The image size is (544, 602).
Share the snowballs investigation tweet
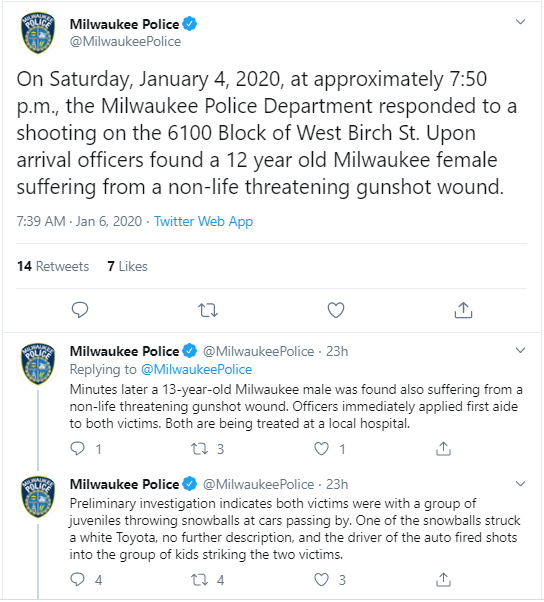(443, 579)
